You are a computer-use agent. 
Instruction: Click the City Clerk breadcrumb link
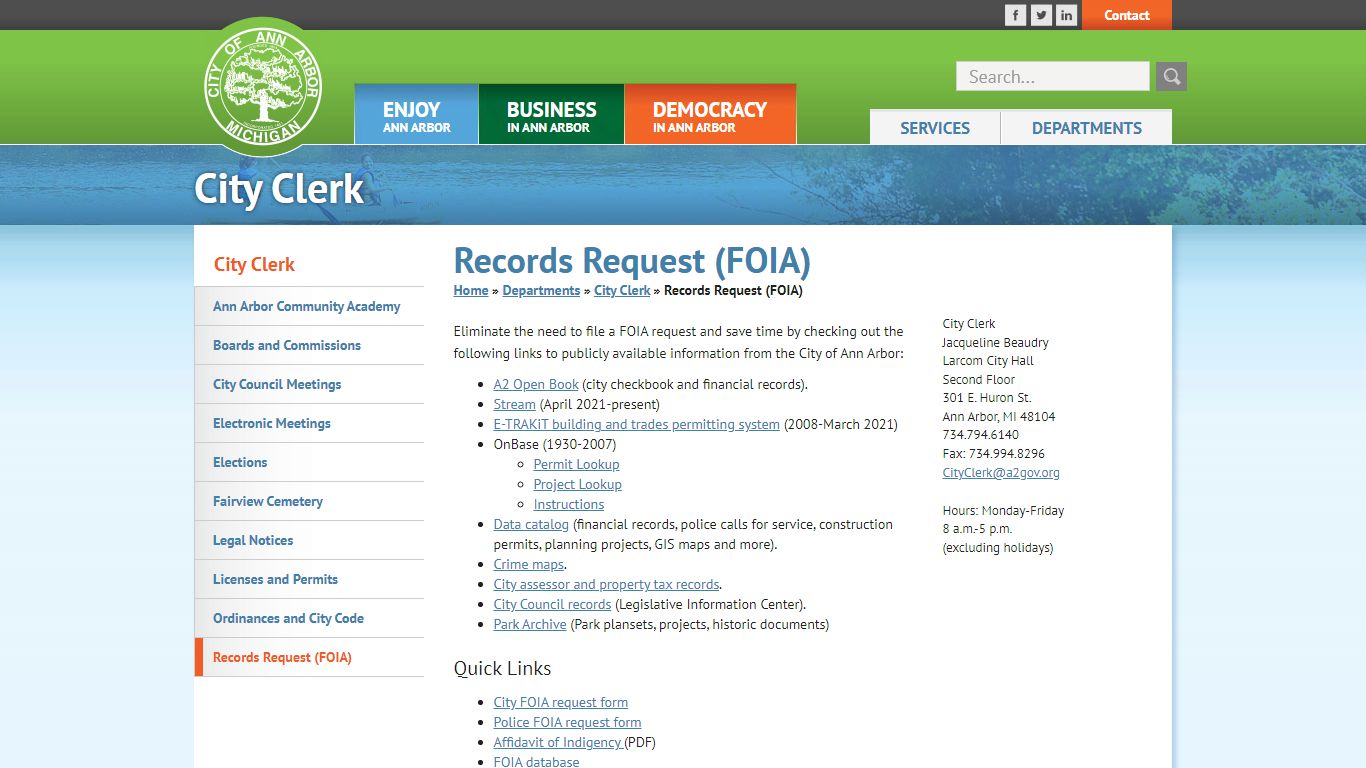point(622,291)
